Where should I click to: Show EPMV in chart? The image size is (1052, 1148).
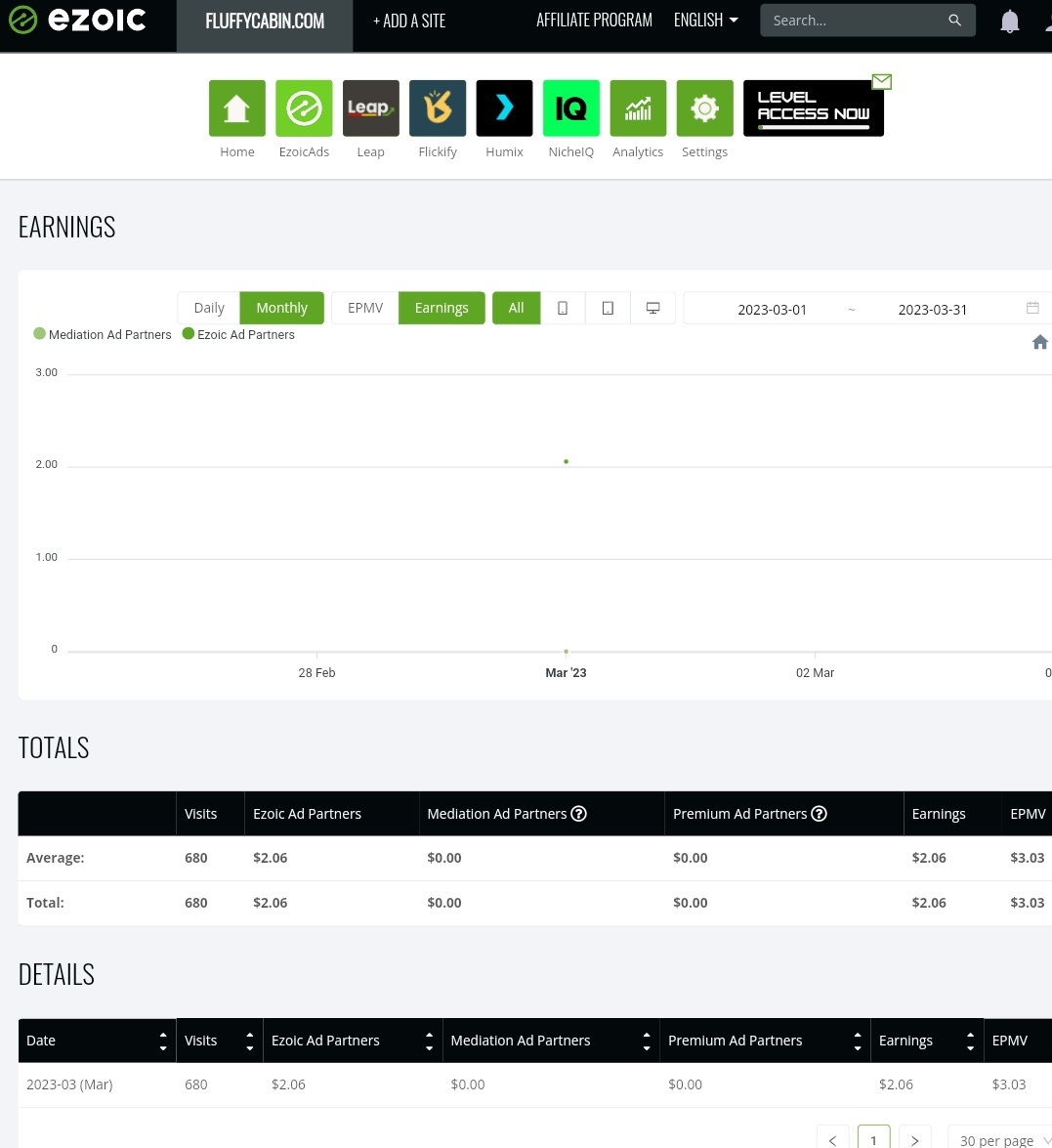364,308
